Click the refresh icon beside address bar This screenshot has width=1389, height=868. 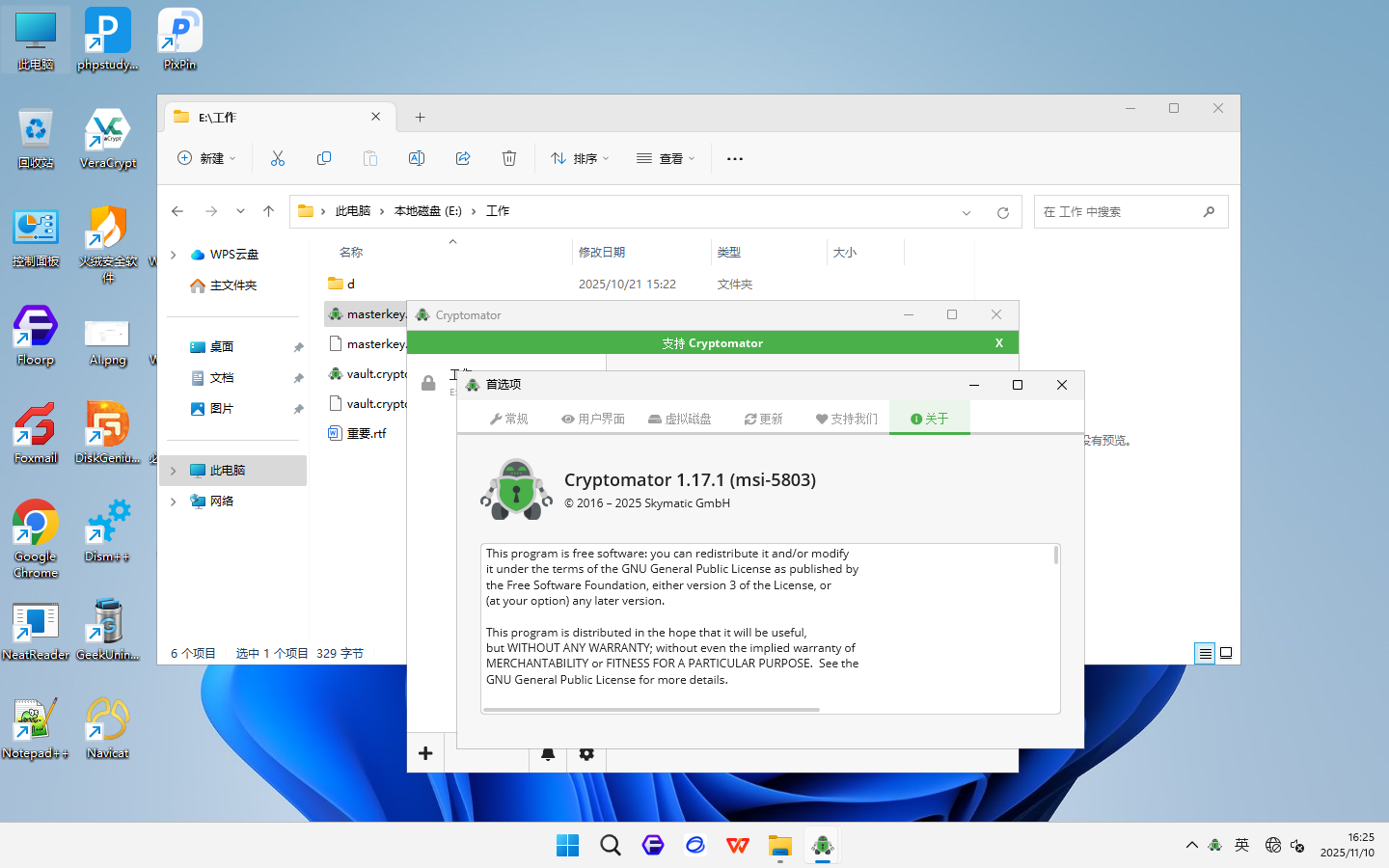point(1003,212)
